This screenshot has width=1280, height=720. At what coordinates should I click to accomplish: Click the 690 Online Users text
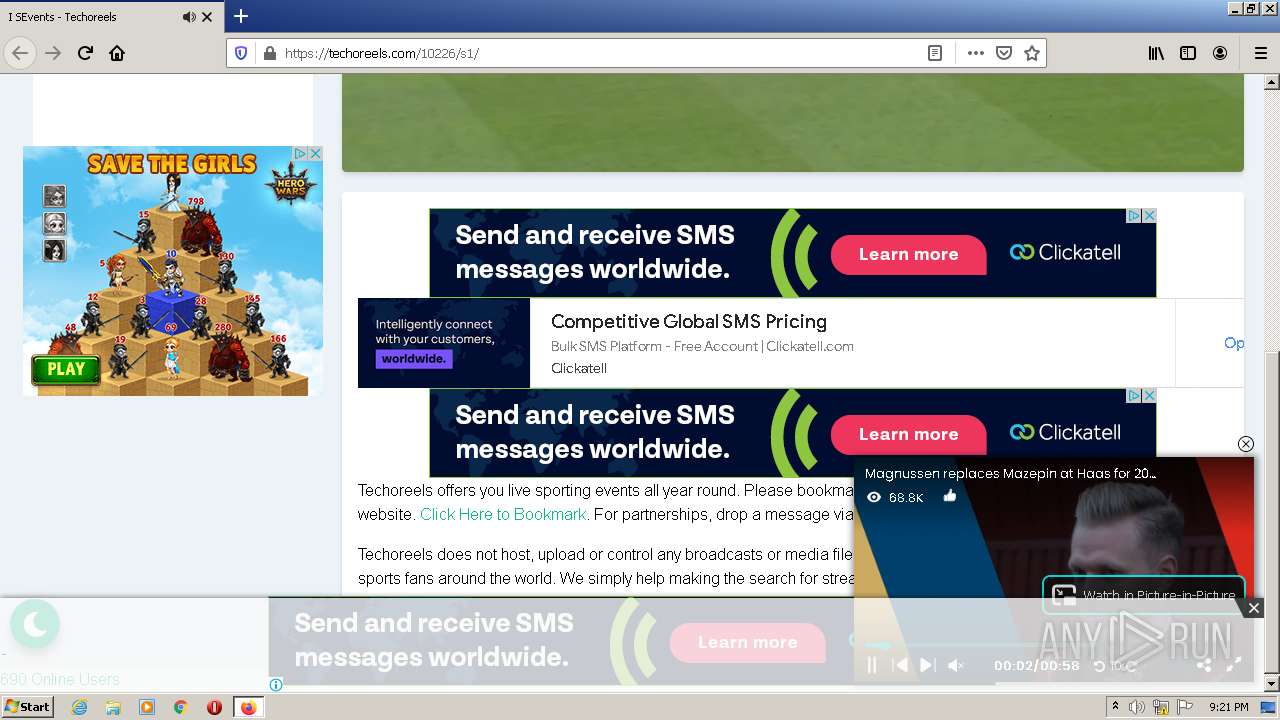tap(60, 679)
